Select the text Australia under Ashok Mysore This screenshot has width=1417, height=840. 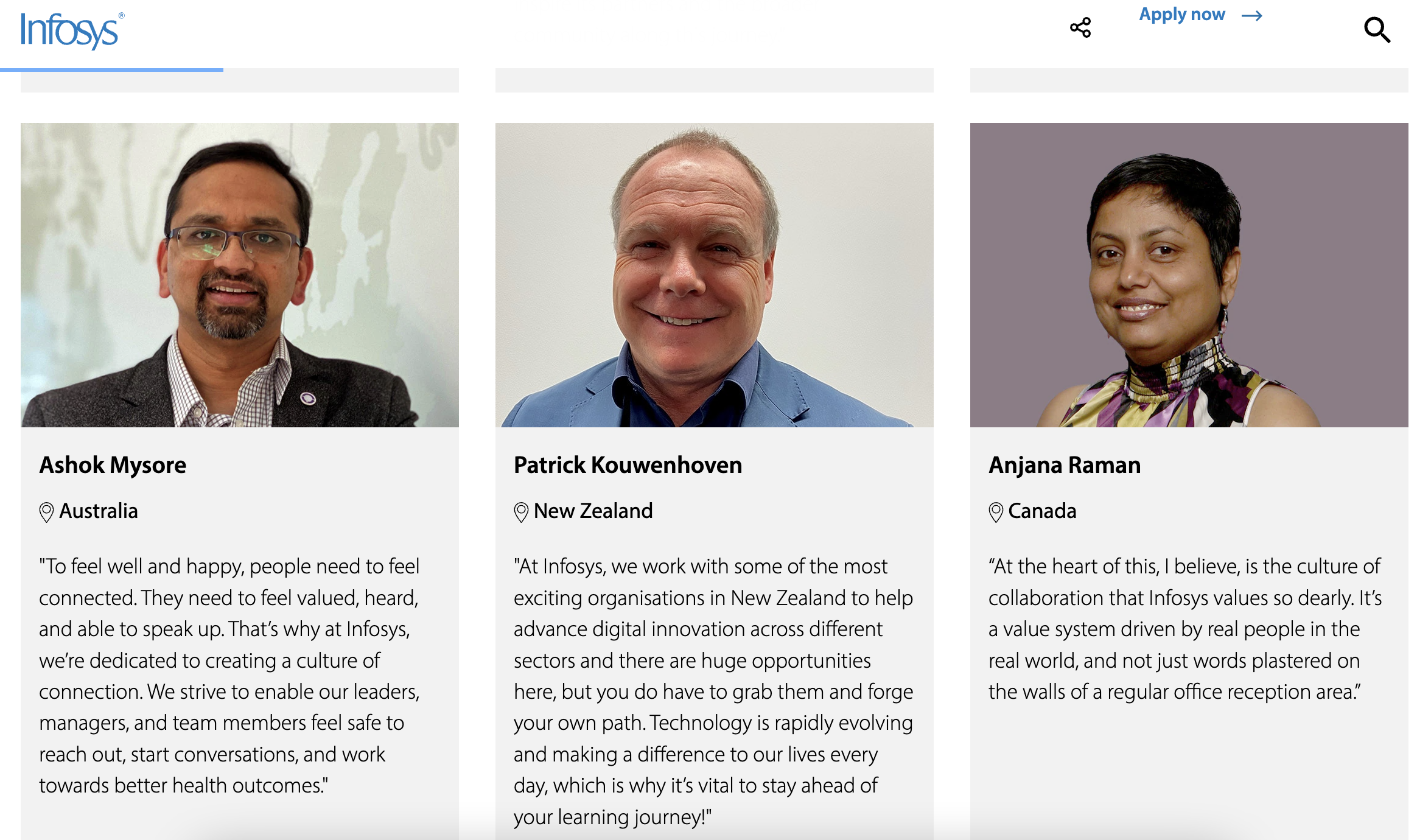point(99,511)
